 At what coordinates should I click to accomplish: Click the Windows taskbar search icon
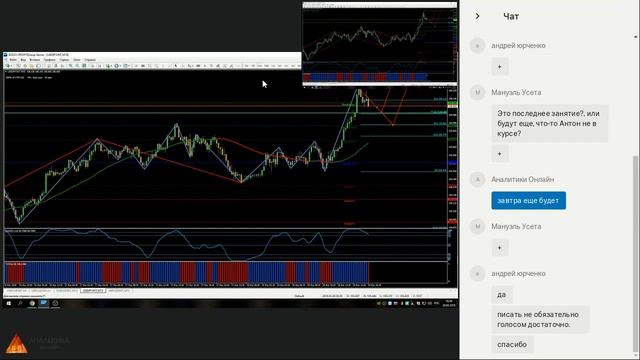pyautogui.click(x=20, y=303)
